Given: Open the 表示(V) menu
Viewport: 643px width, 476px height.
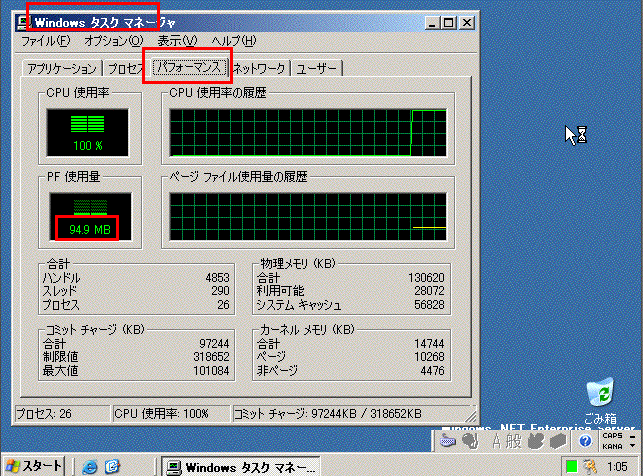Looking at the screenshot, I should 176,41.
